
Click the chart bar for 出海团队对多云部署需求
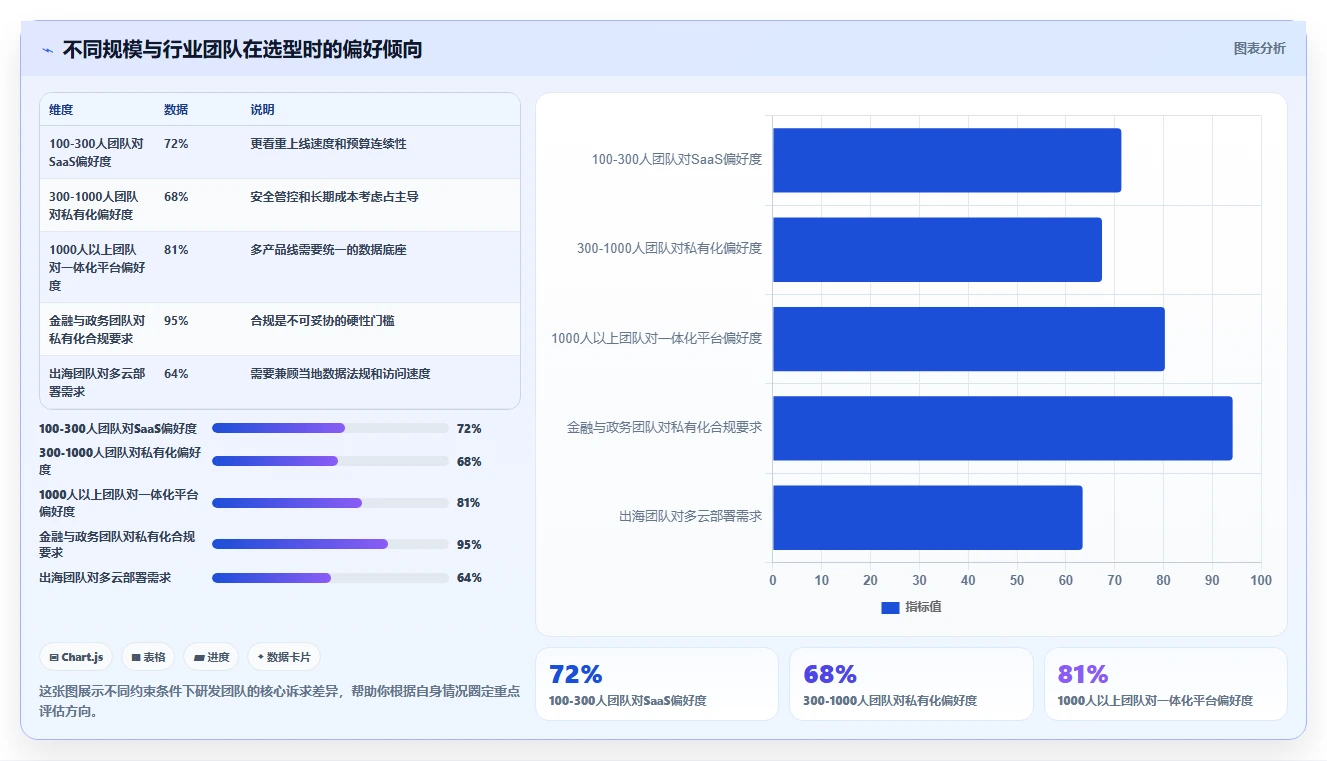927,517
